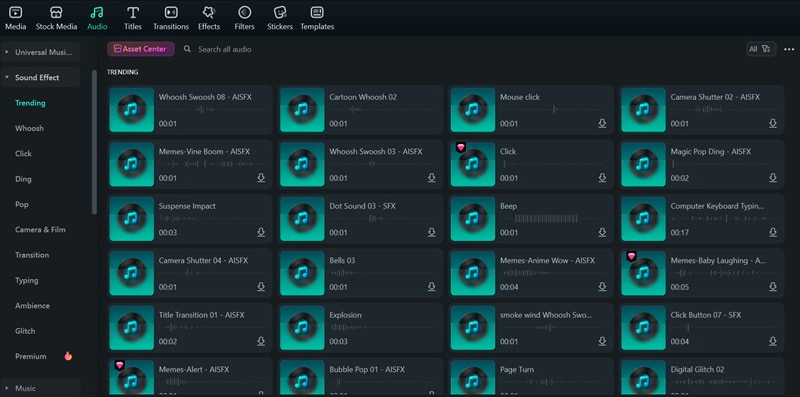Preview the Cartoon Whoosh 02 thumbnail
Viewport: 800px width, 397px height.
302,110
